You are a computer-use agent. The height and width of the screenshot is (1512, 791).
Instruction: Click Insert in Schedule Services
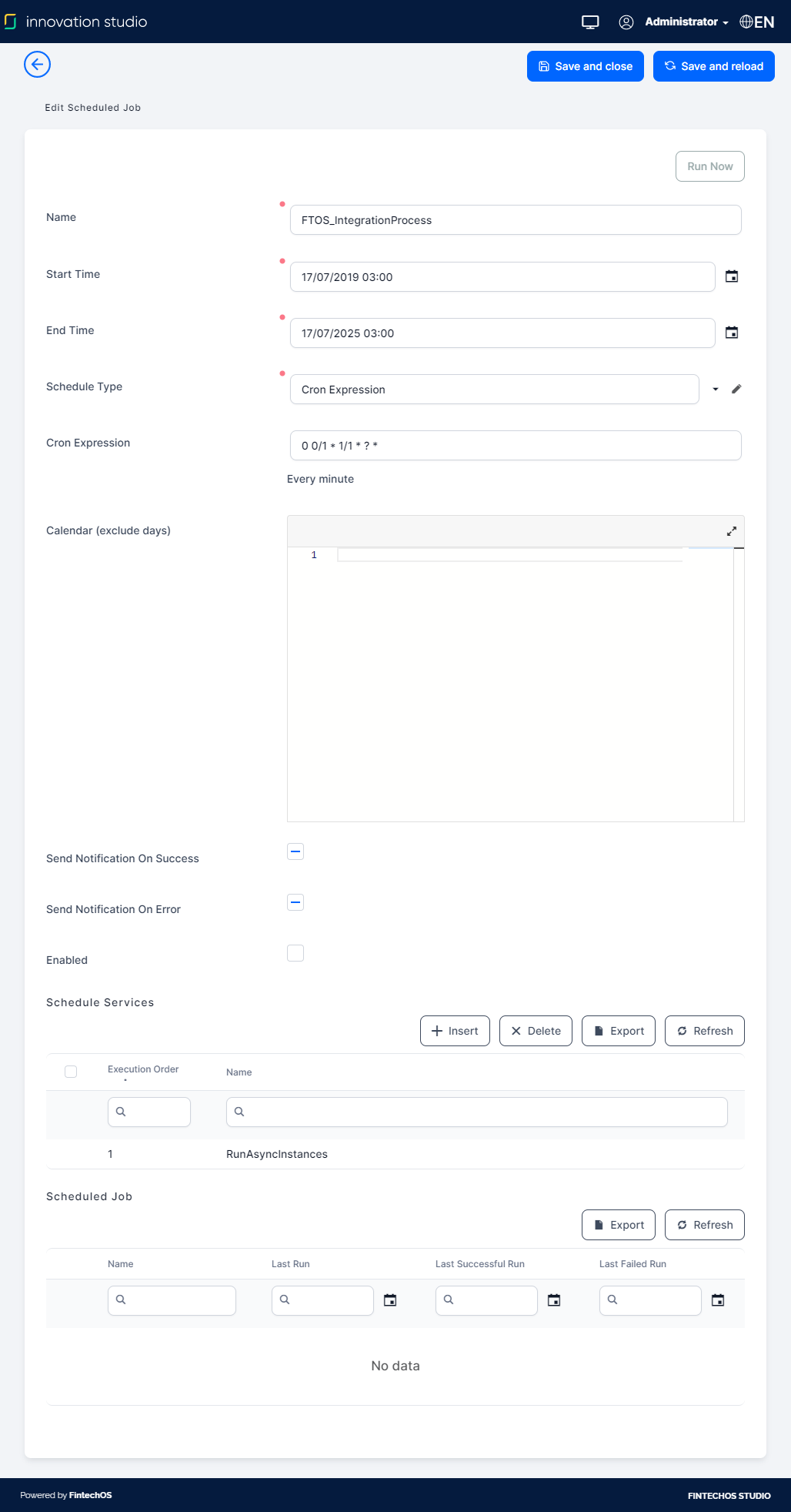coord(455,1031)
